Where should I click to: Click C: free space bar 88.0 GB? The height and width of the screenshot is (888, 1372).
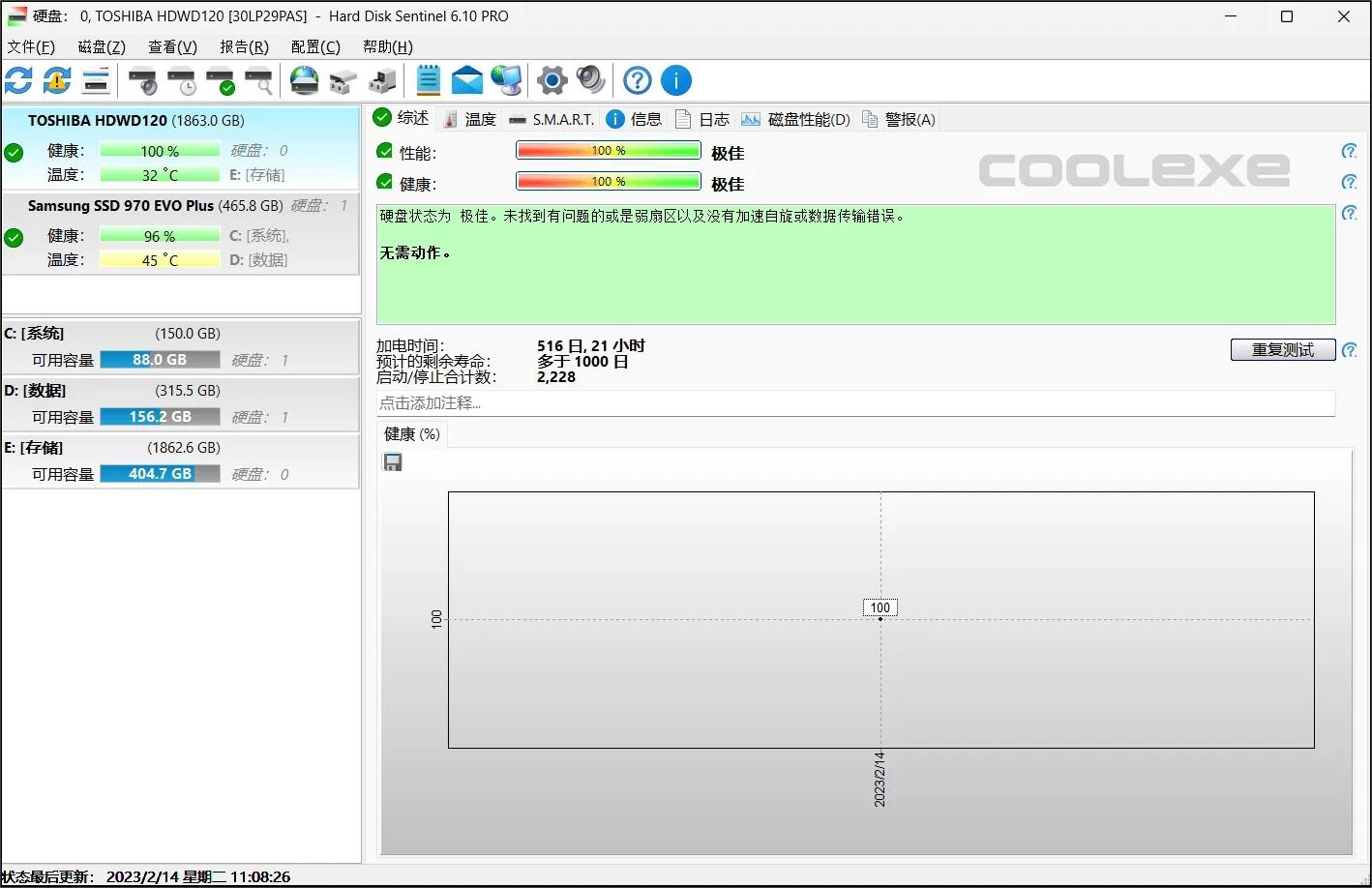[160, 360]
